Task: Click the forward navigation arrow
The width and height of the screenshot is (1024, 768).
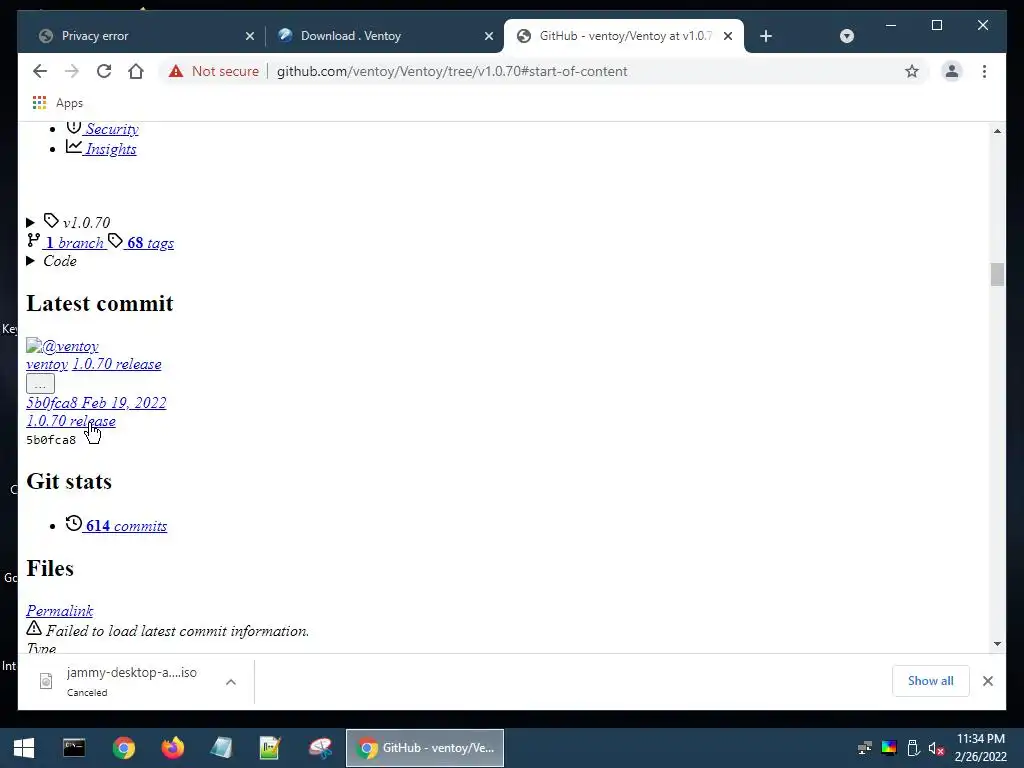Action: point(72,71)
